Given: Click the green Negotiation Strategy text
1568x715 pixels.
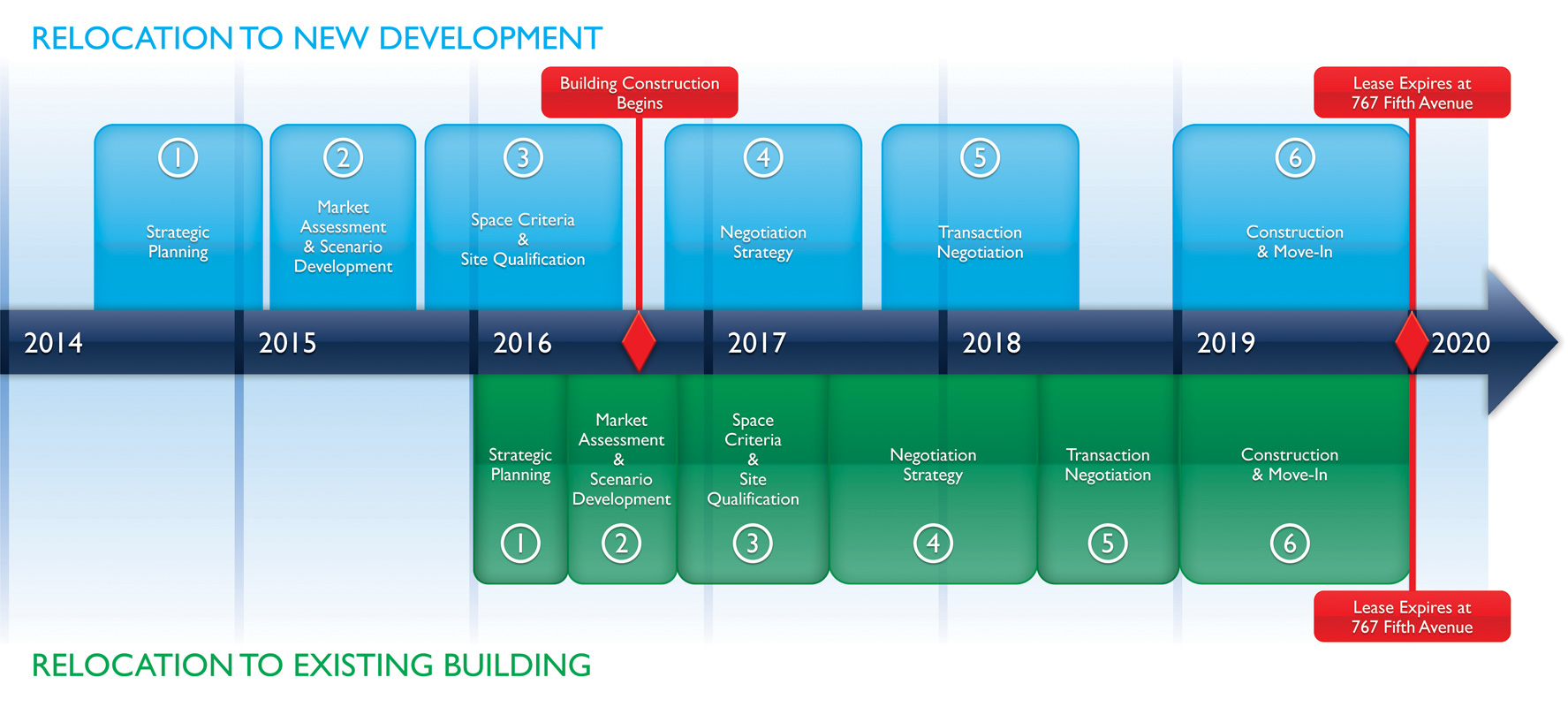Looking at the screenshot, I should [933, 465].
